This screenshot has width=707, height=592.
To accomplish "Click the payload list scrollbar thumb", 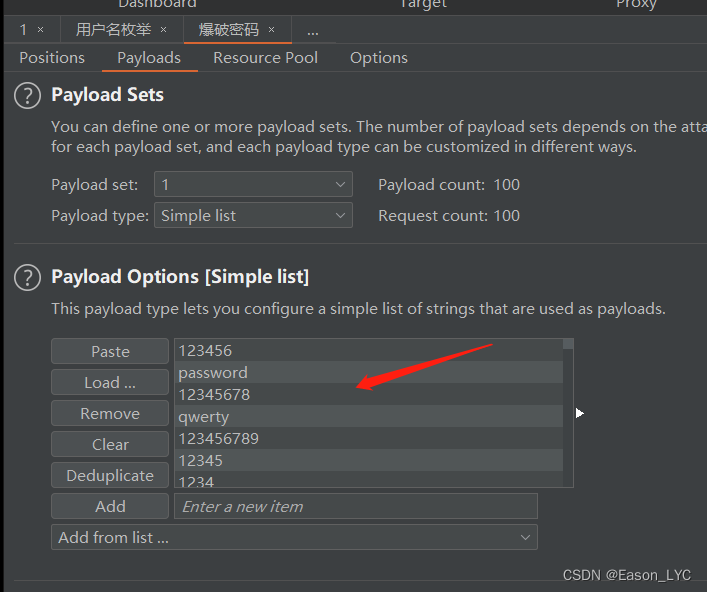I will point(568,344).
